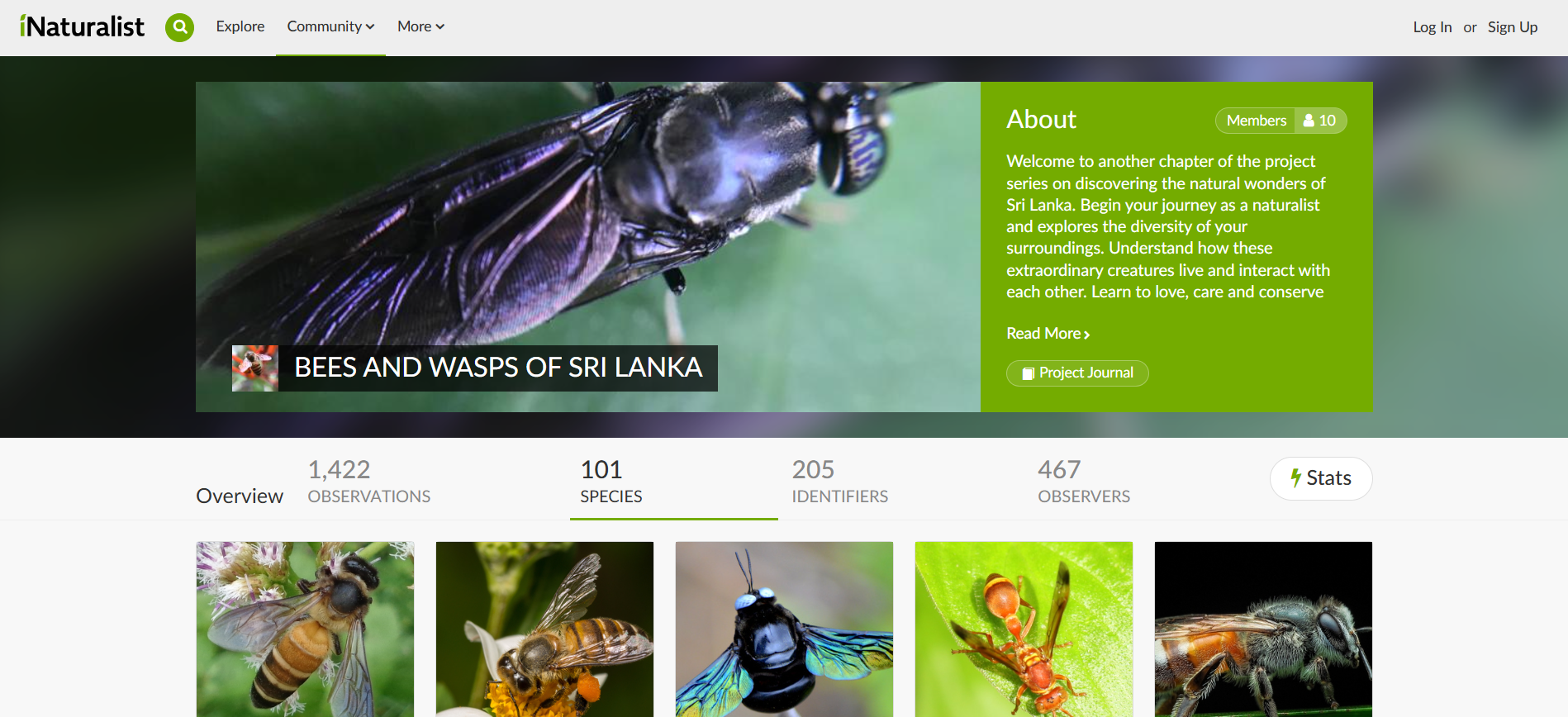Expand the Community dropdown menu
Screen dimensions: 1568x717
(x=330, y=26)
